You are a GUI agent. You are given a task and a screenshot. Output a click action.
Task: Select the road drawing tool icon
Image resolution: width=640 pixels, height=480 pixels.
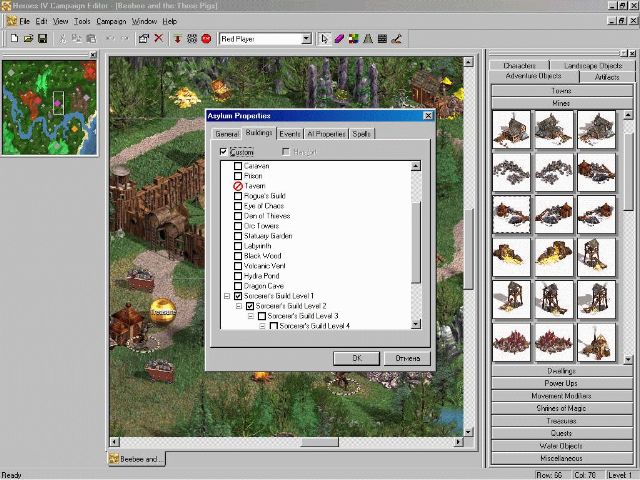pyautogui.click(x=368, y=39)
